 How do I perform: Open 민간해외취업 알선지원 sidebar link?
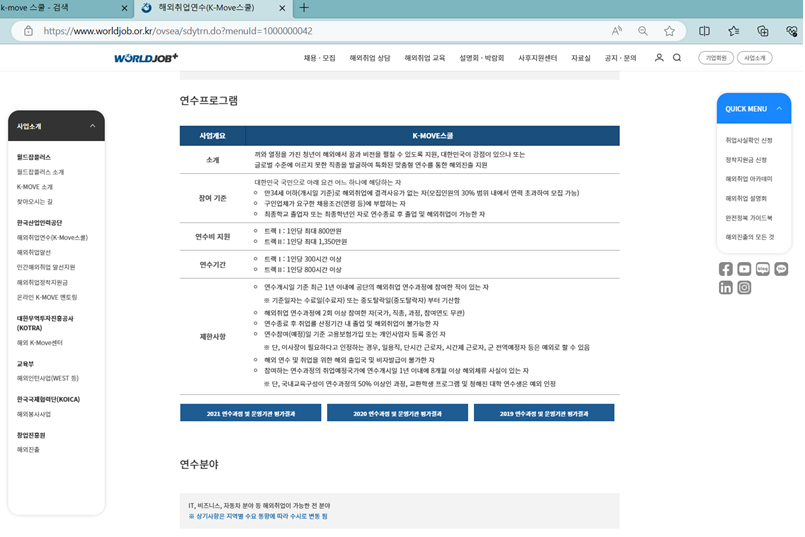[x=46, y=267]
